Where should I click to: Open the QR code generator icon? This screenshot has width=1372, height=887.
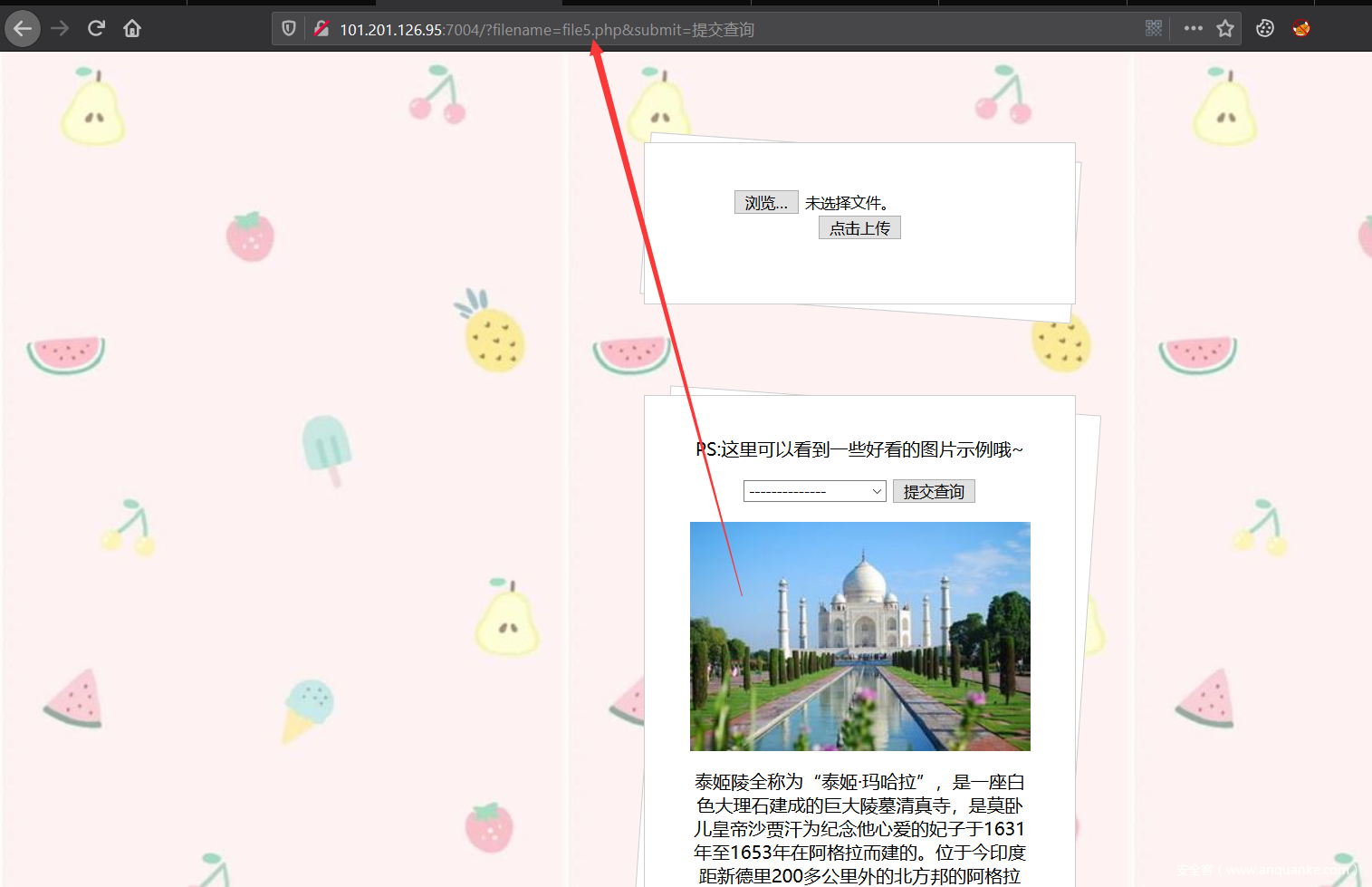tap(1153, 29)
